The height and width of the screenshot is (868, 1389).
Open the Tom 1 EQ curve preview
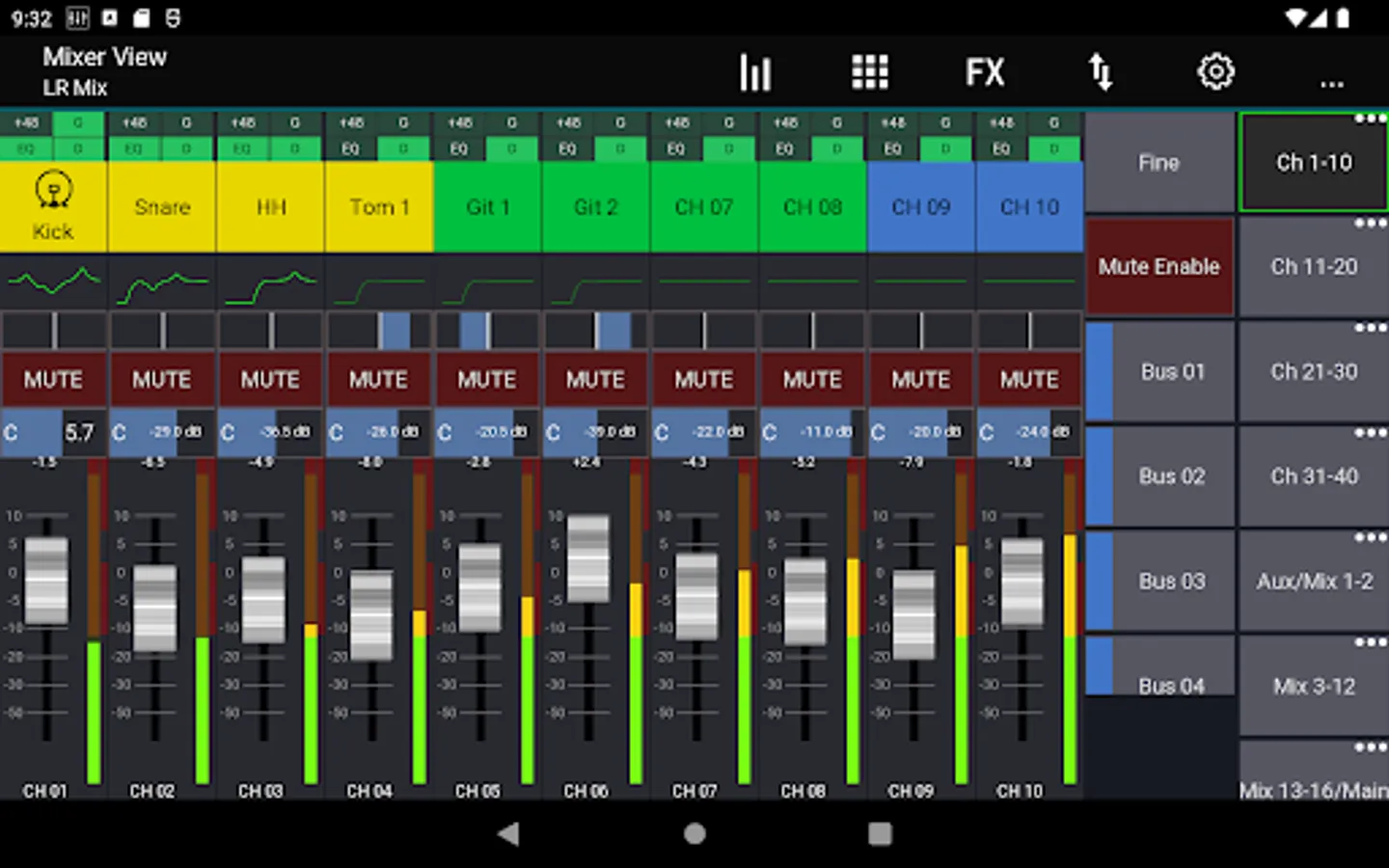[379, 282]
